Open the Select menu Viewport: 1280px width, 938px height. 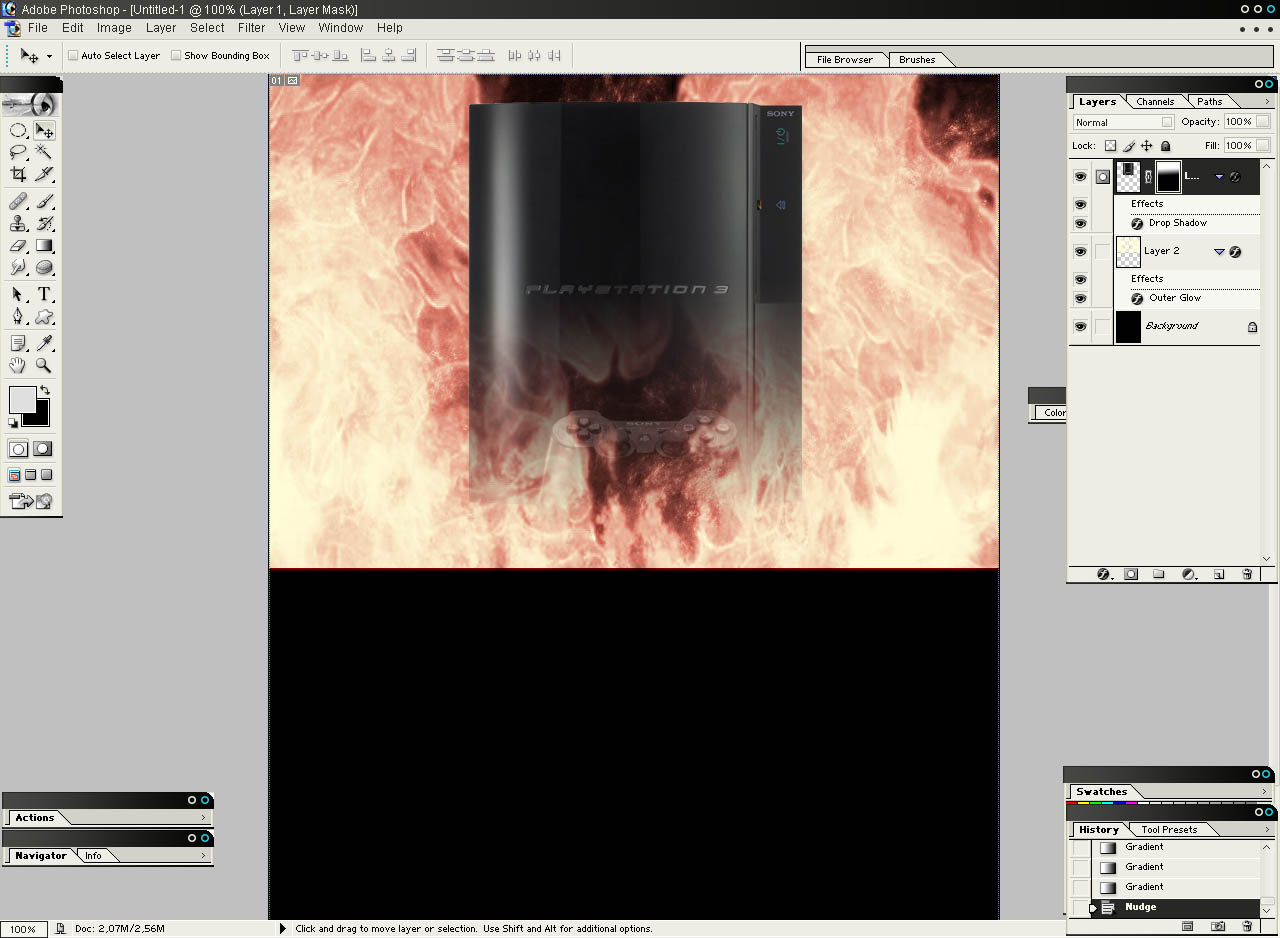coord(207,28)
